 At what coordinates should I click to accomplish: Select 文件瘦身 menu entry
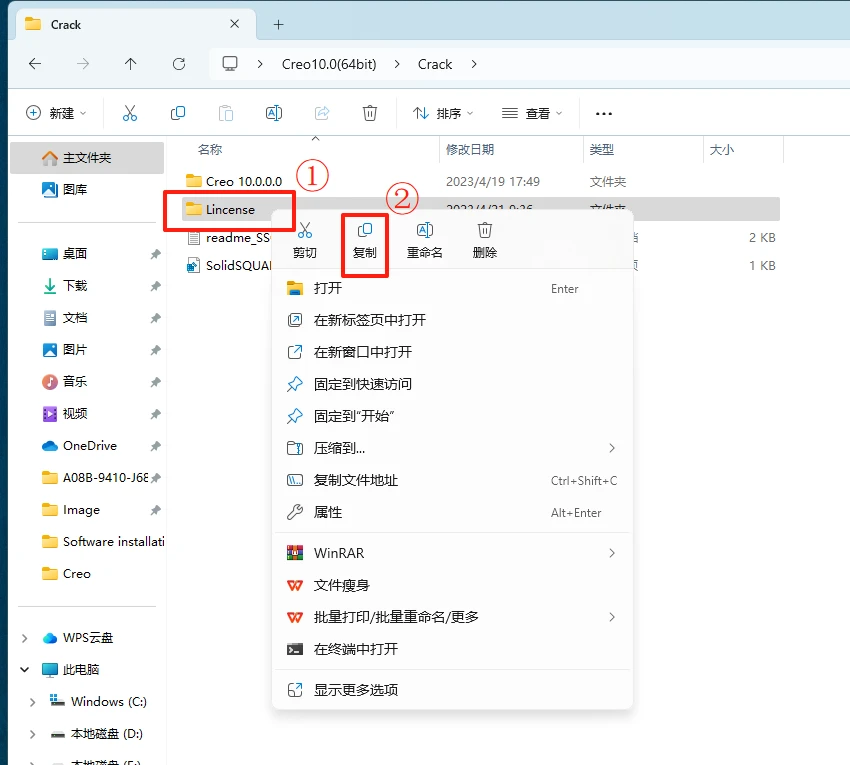(x=452, y=585)
